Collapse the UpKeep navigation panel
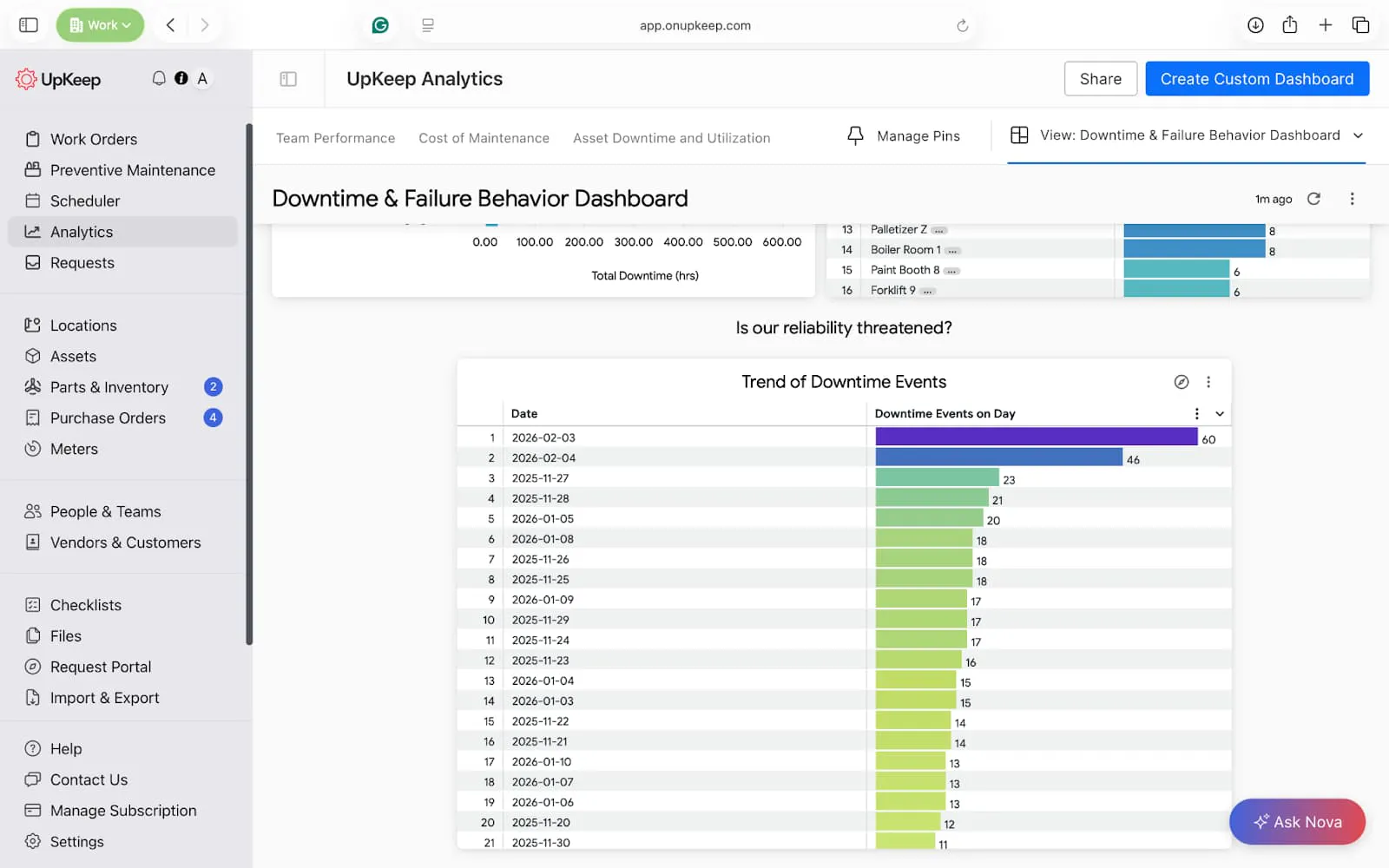 (x=288, y=79)
